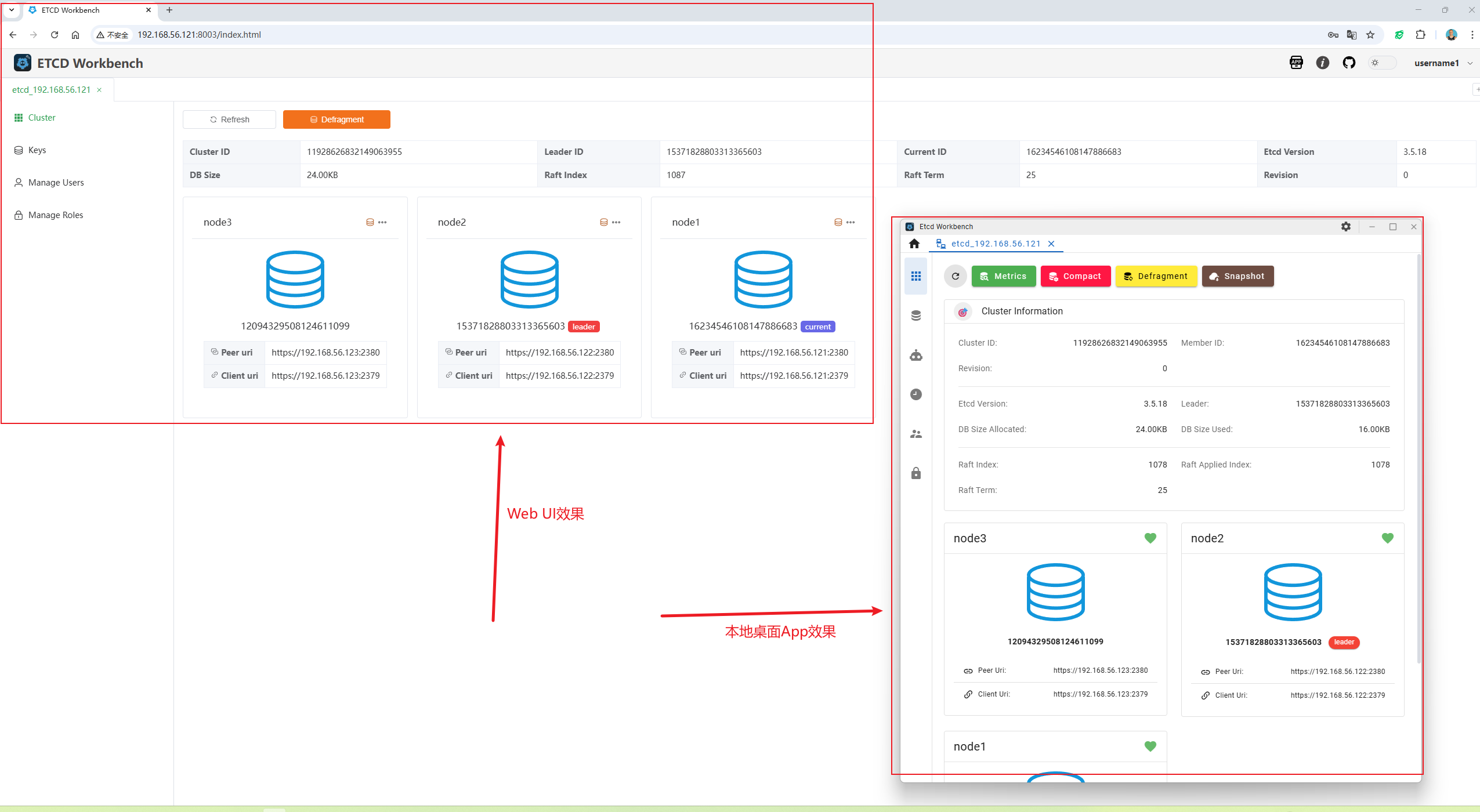1480x812 pixels.
Task: Click node2 database image in desktop app
Action: [x=1293, y=592]
